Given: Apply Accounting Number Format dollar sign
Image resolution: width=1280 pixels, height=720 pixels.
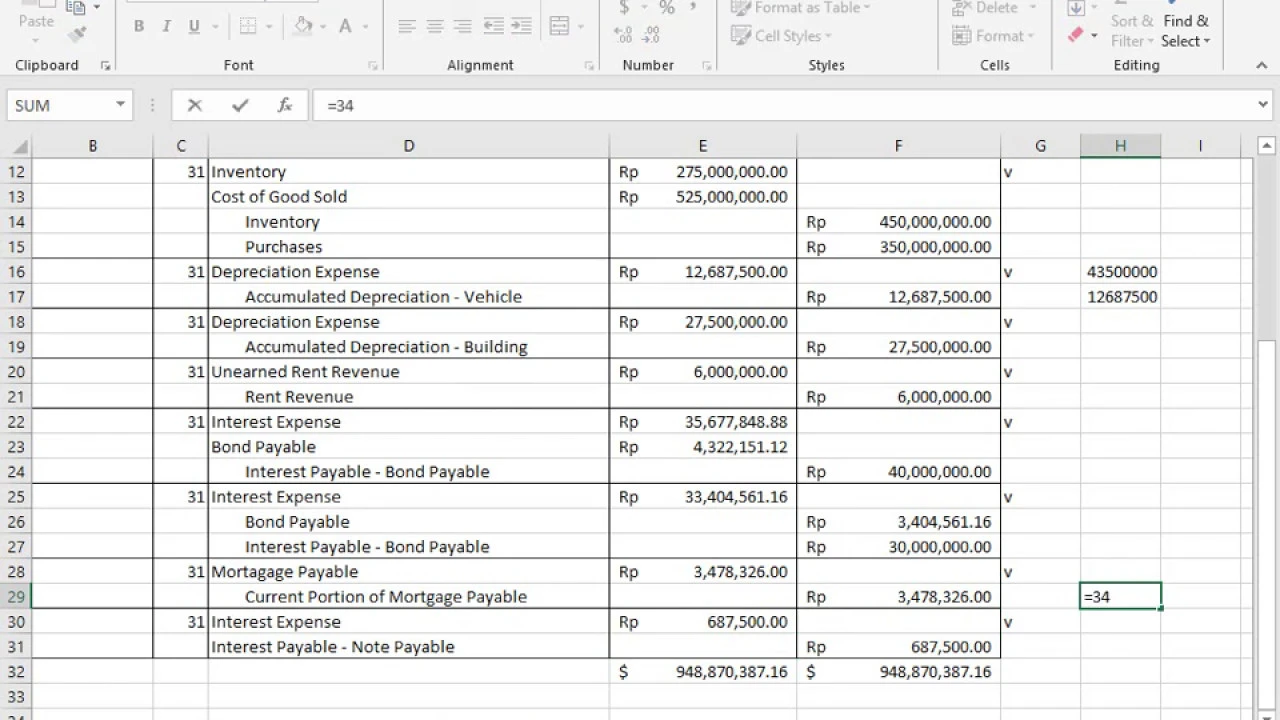Looking at the screenshot, I should [x=624, y=8].
